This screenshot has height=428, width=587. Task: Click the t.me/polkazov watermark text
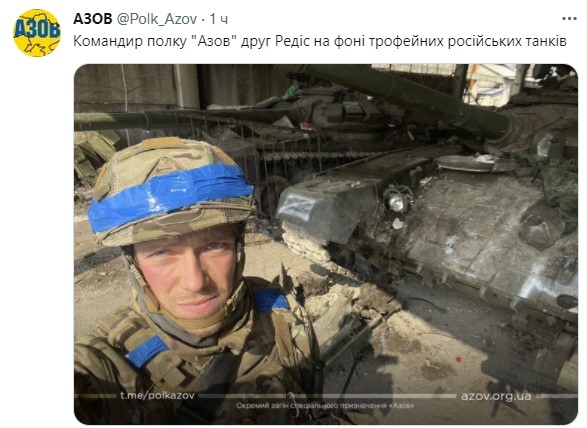click(158, 395)
